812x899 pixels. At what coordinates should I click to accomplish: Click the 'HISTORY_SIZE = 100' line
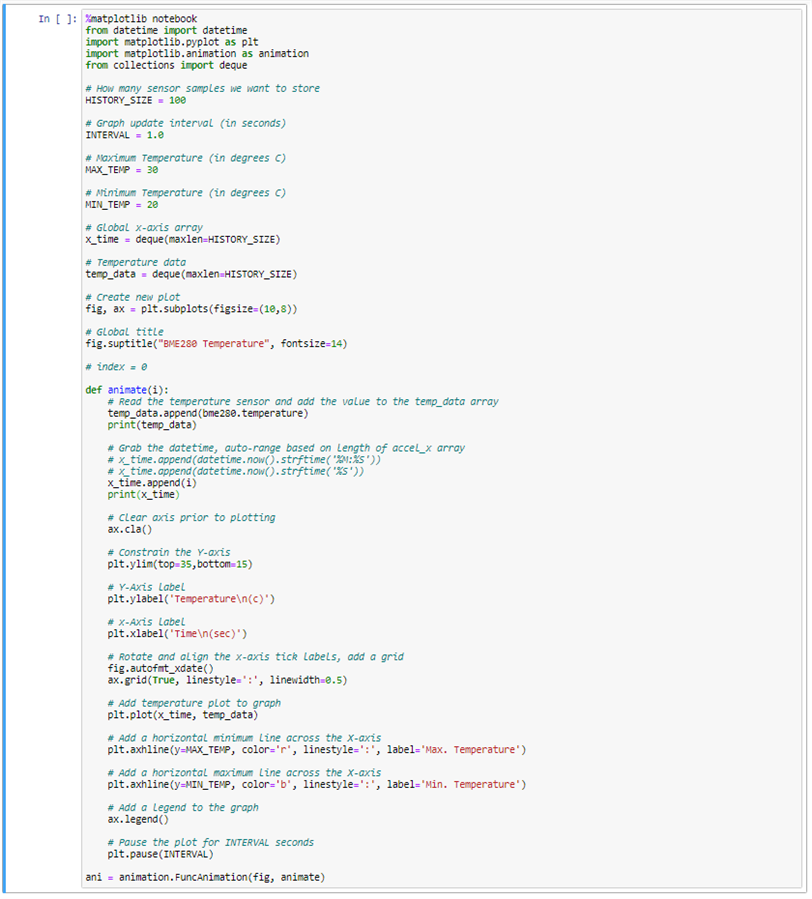136,100
